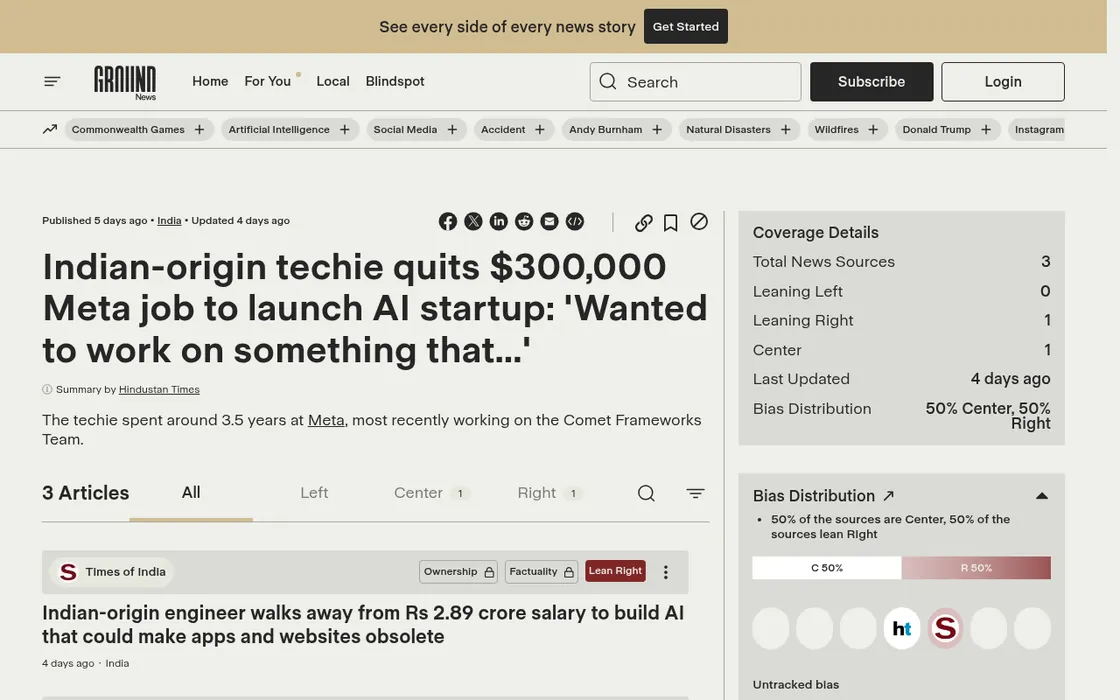
Task: Click the Get Started button
Action: tap(686, 26)
